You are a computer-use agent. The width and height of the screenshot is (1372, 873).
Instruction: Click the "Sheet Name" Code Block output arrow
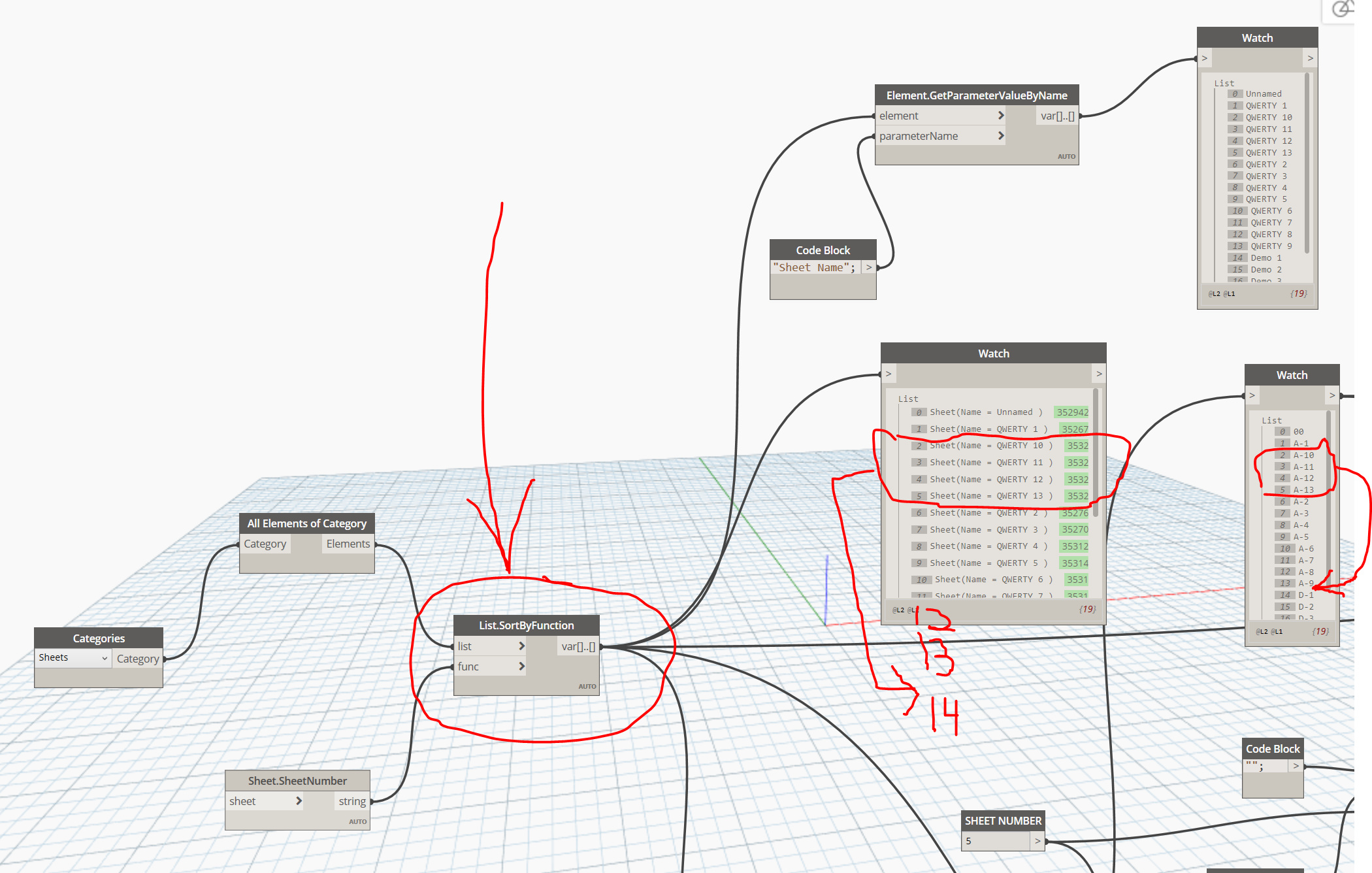[x=868, y=267]
